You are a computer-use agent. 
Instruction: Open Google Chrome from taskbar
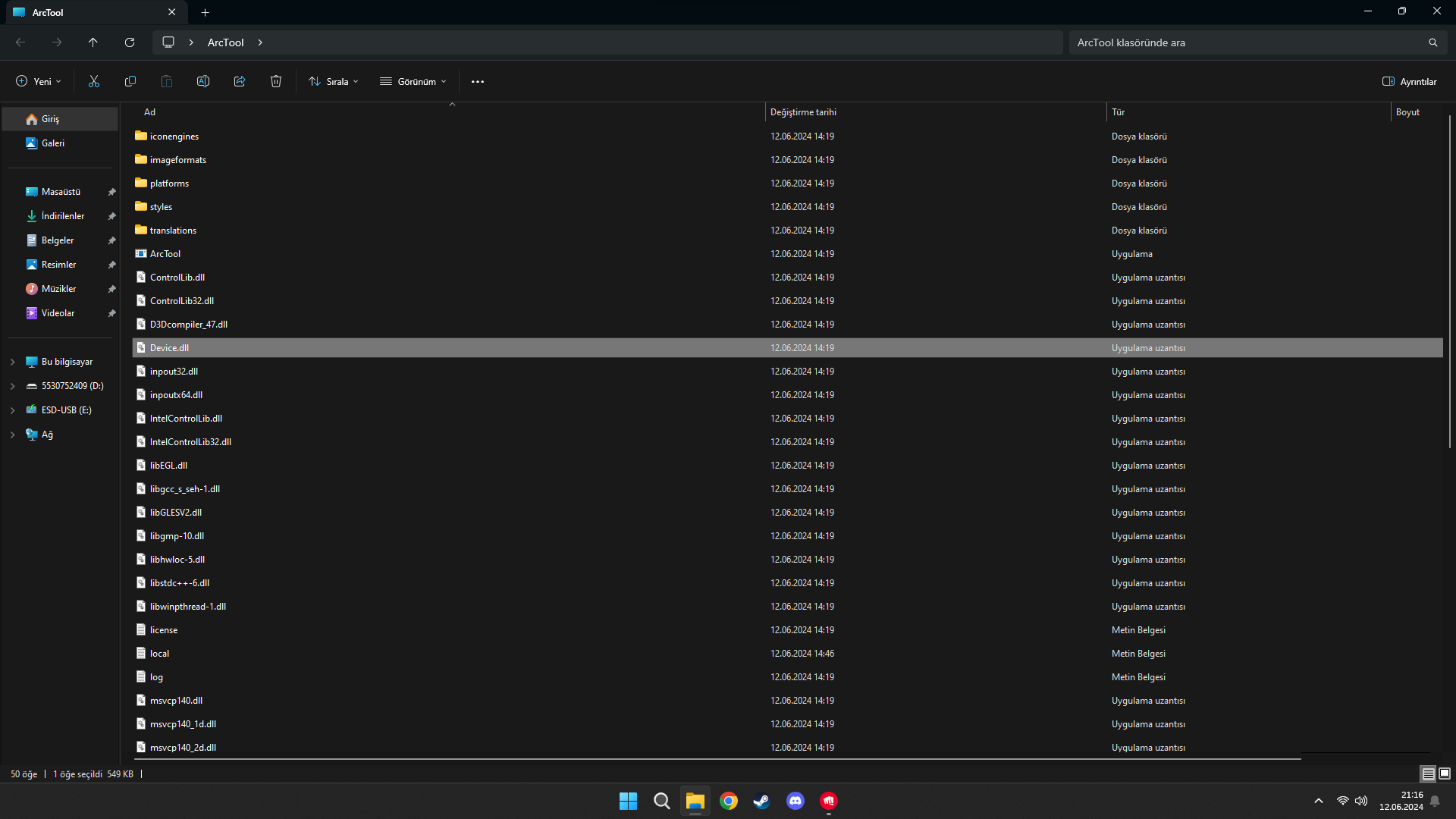pos(729,801)
